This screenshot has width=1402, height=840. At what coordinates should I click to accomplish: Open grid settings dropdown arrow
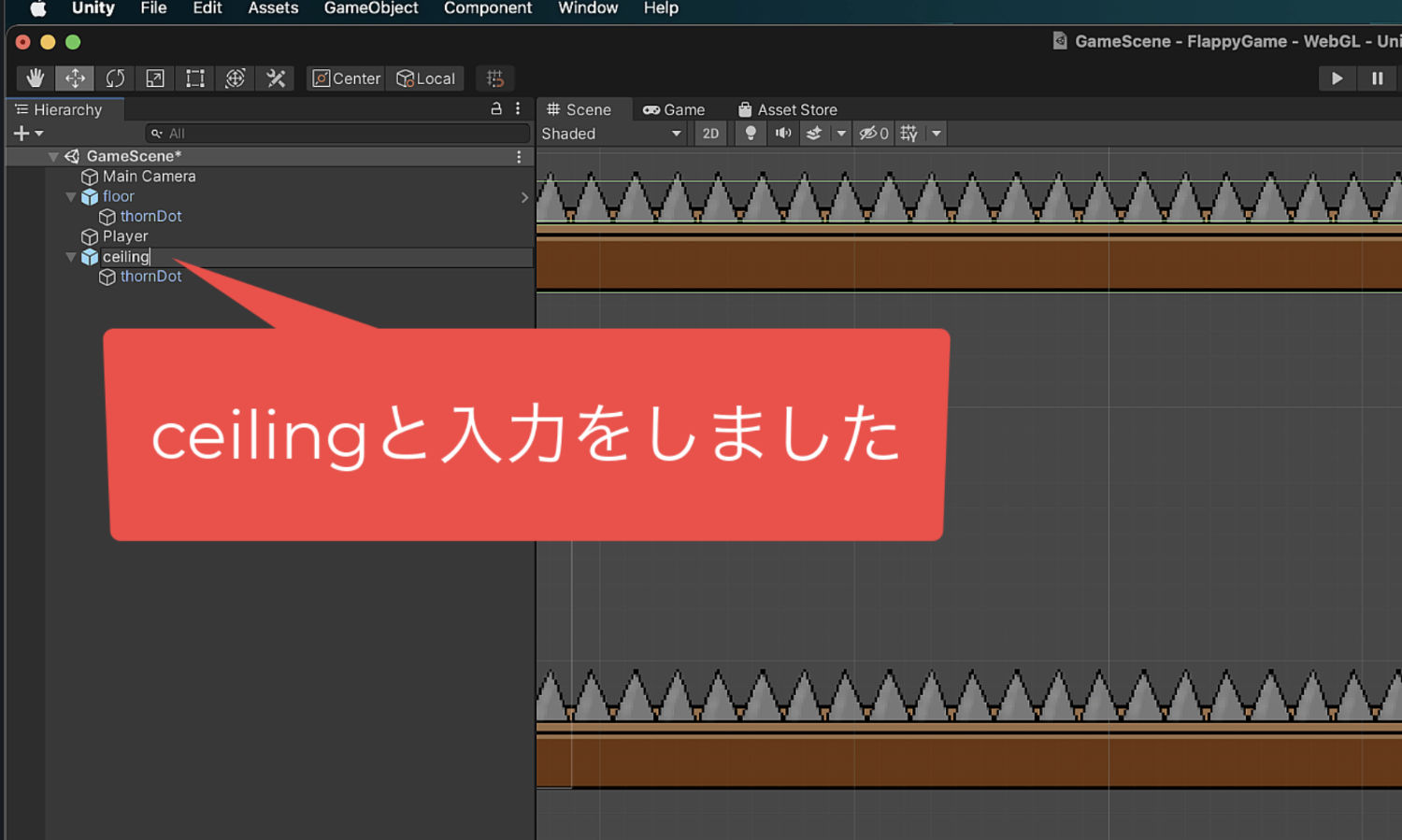pos(937,134)
